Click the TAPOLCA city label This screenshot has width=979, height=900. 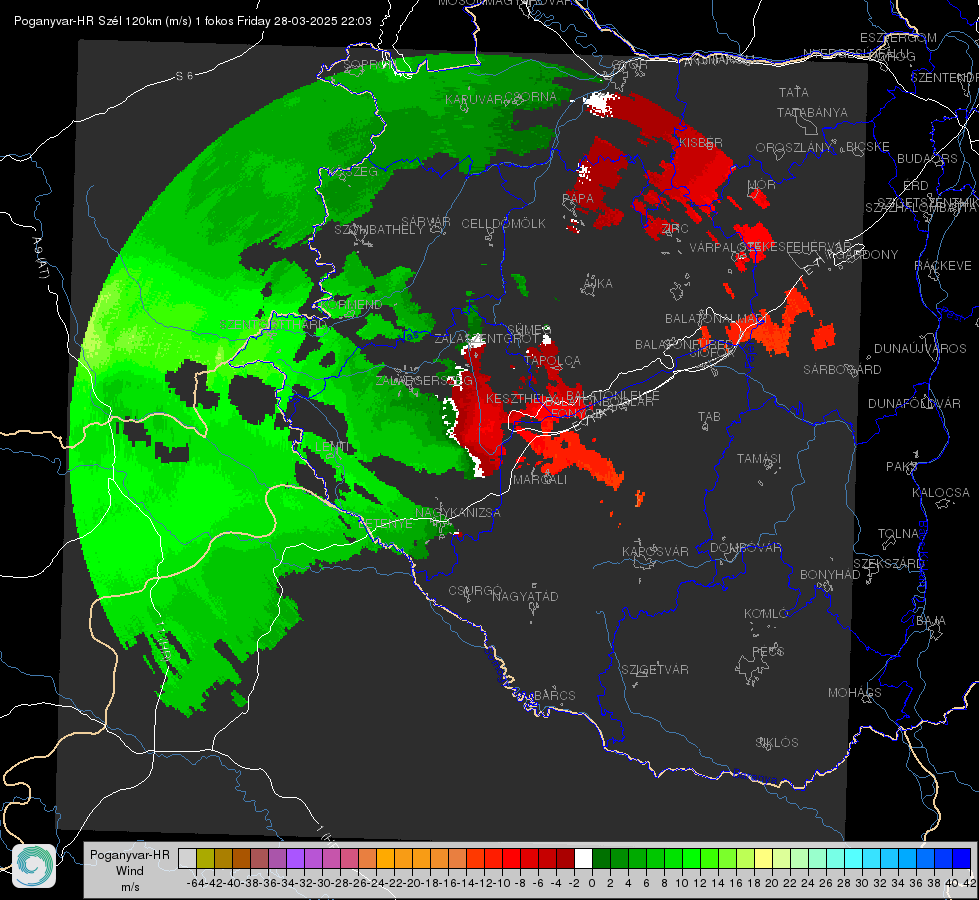(x=553, y=361)
